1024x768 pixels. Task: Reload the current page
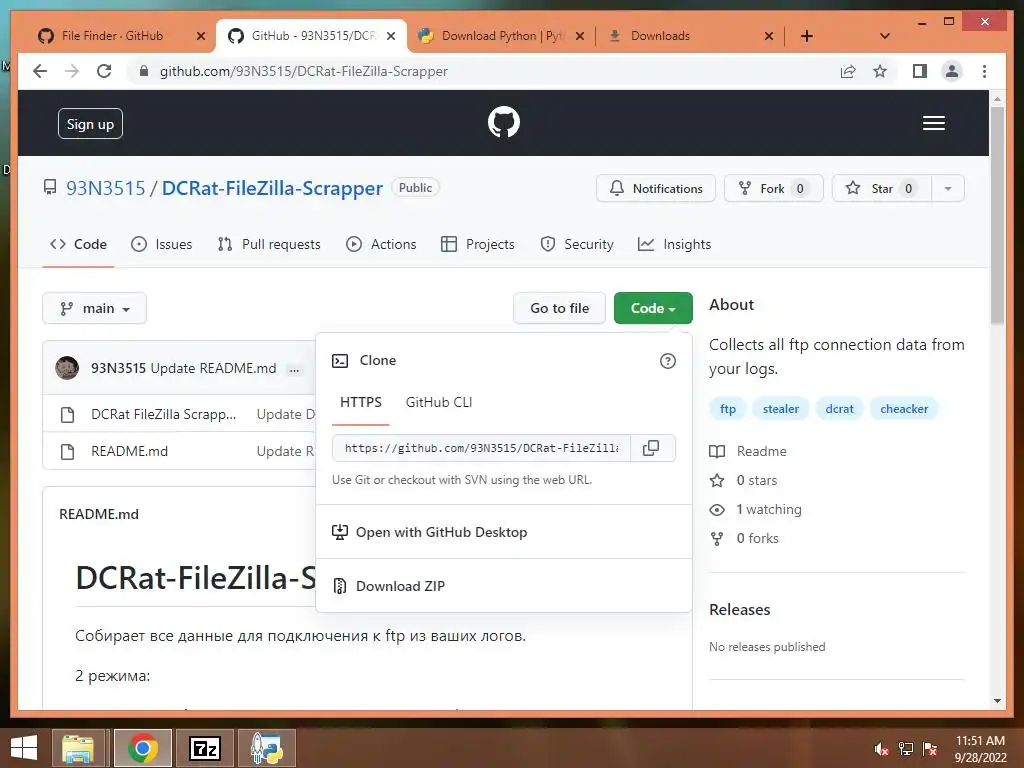[104, 71]
